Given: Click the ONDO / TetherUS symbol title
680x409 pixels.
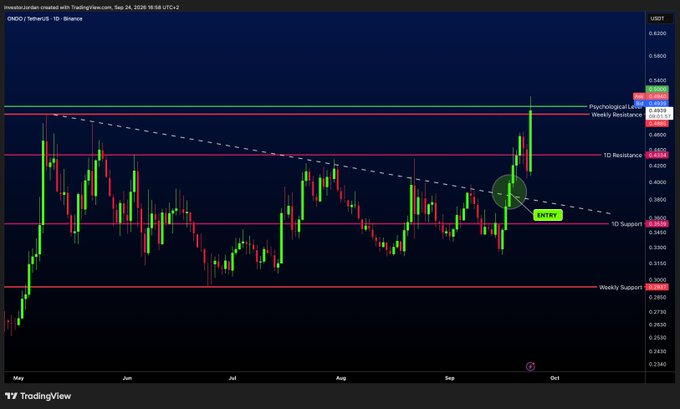Looking at the screenshot, I should pyautogui.click(x=45, y=19).
